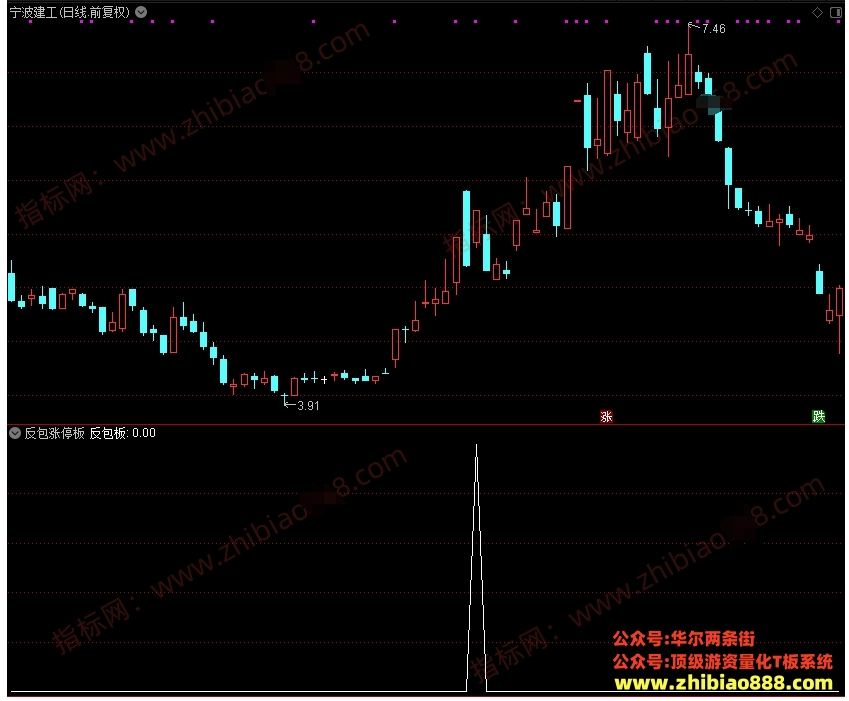Click the 反包板: 0.00 value readout

(122, 433)
